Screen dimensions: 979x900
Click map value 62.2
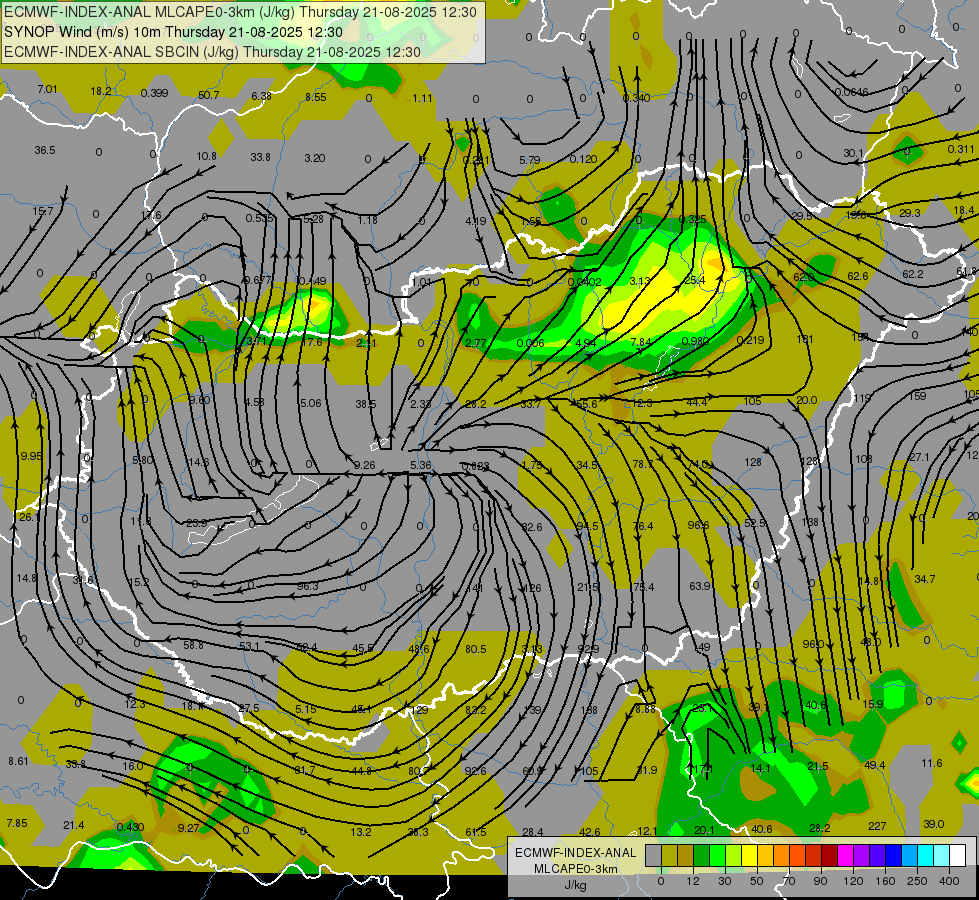pyautogui.click(x=913, y=274)
